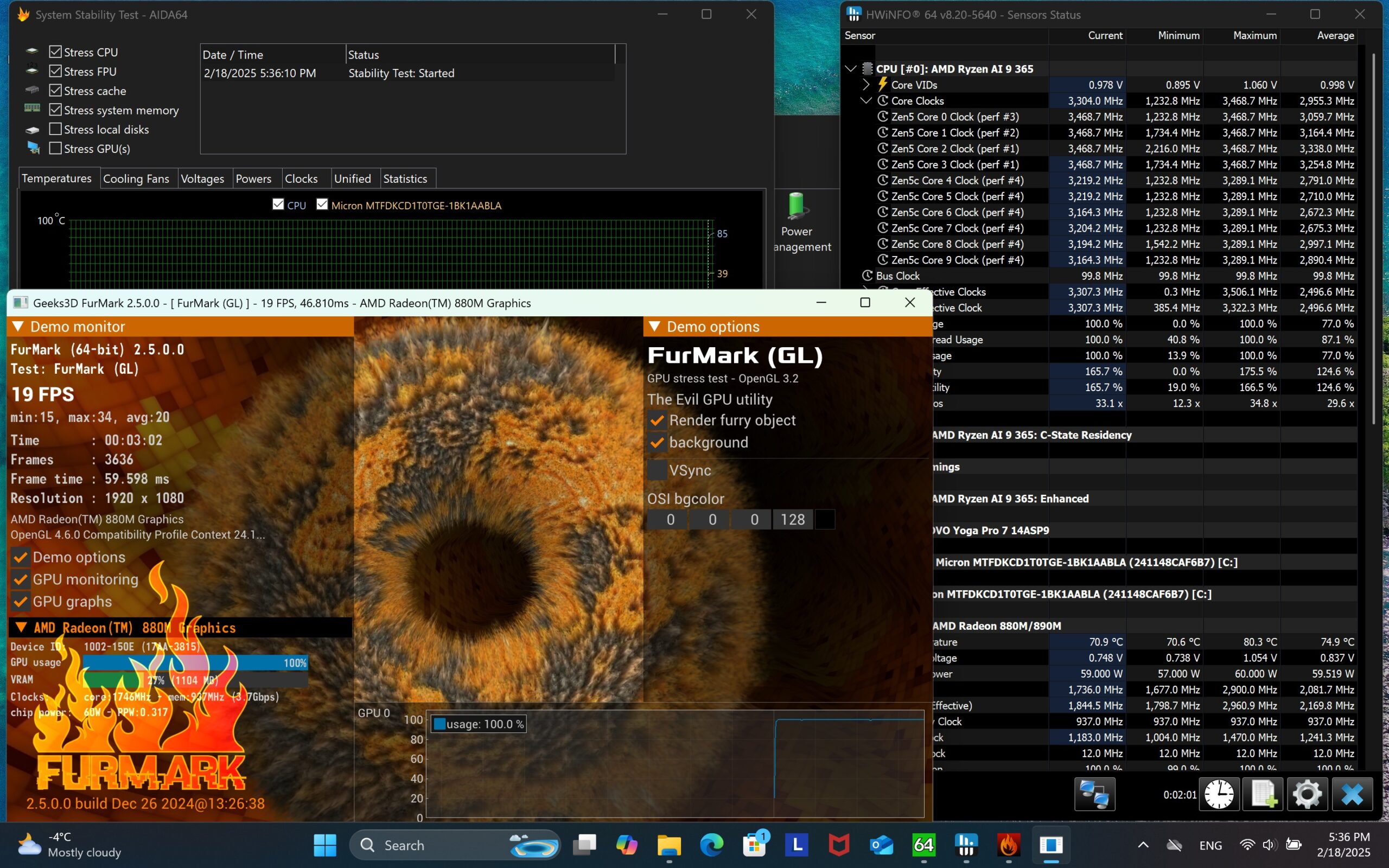Collapse Demo monitor panel
Image resolution: width=1389 pixels, height=868 pixels.
point(18,327)
